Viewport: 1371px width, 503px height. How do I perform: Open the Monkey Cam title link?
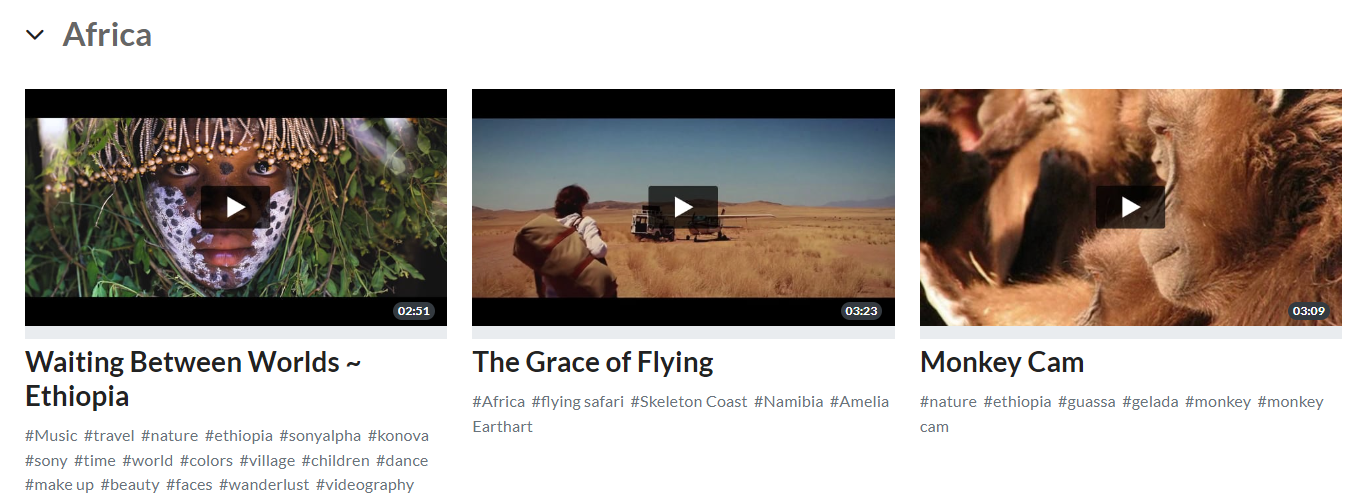click(x=1002, y=362)
